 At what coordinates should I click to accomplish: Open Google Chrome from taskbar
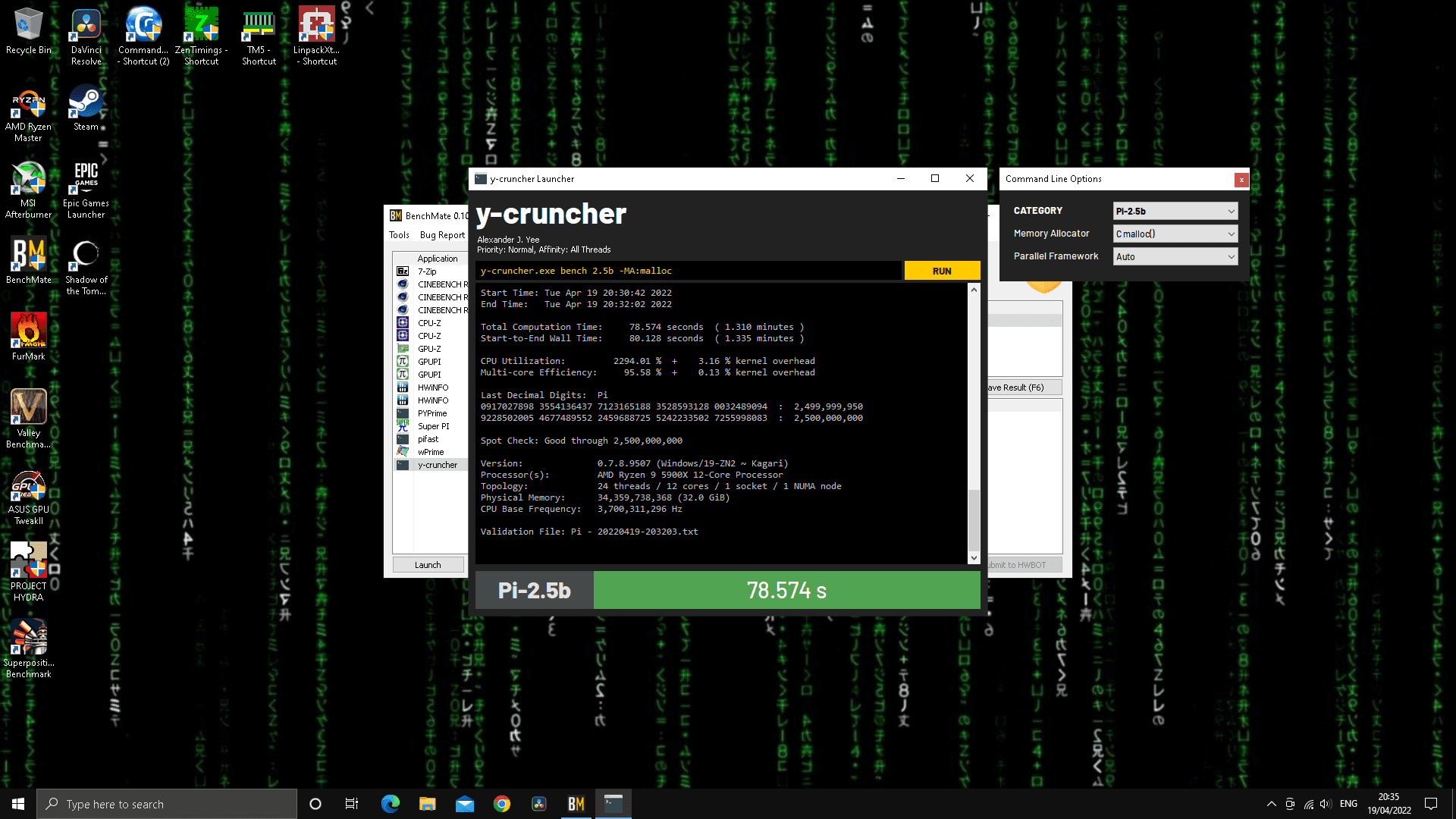coord(501,804)
